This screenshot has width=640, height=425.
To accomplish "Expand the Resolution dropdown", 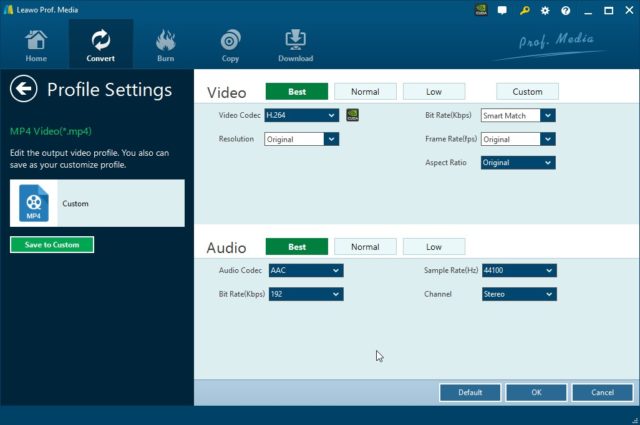I will (331, 139).
